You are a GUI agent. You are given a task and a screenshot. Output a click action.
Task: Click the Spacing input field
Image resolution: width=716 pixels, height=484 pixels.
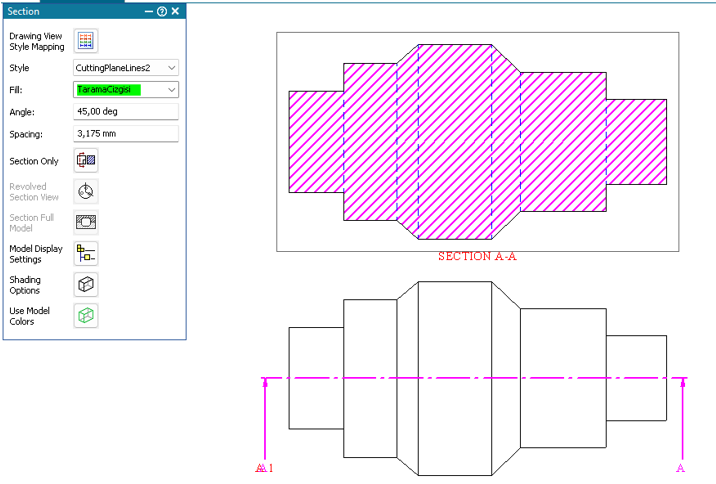point(125,133)
